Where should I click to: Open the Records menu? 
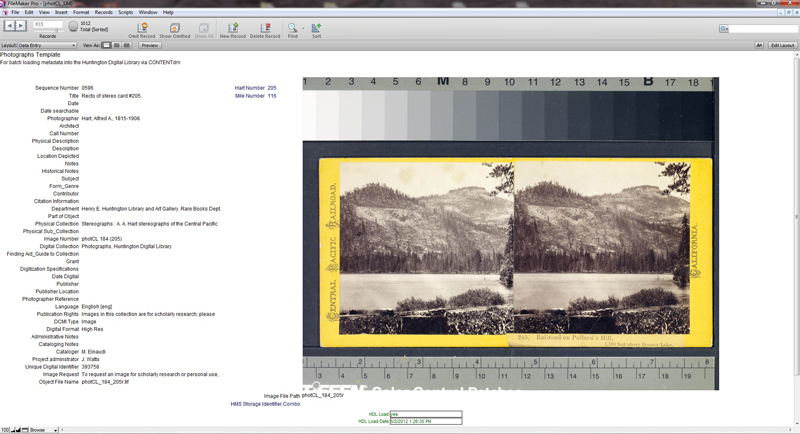[103, 12]
